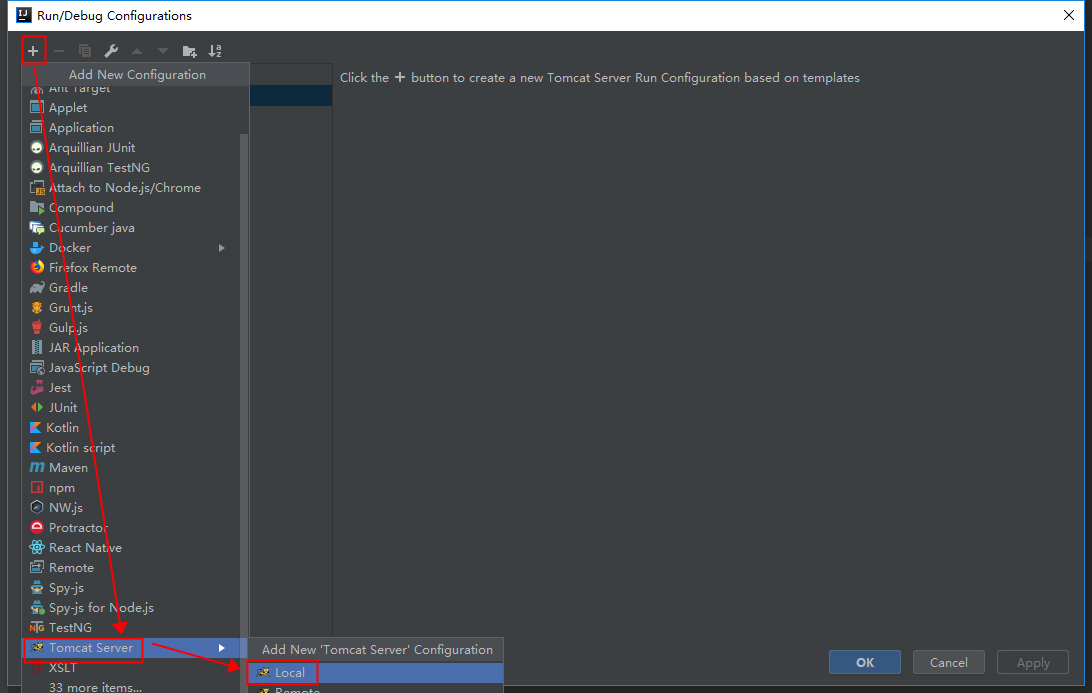Image resolution: width=1092 pixels, height=693 pixels.
Task: Choose Kotlin script configuration
Action: click(131, 448)
